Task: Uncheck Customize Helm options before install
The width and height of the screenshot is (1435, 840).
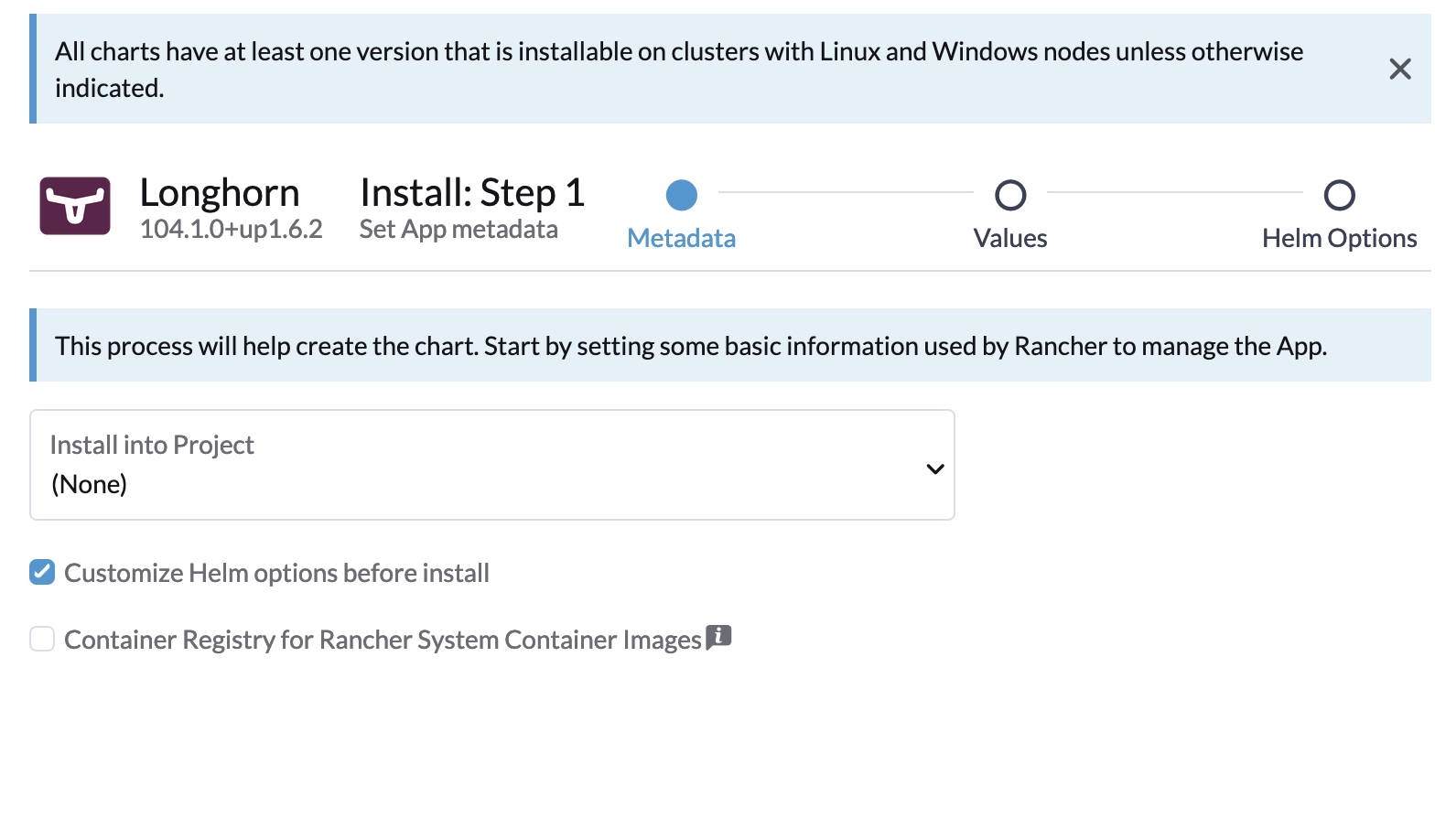Action: click(42, 573)
